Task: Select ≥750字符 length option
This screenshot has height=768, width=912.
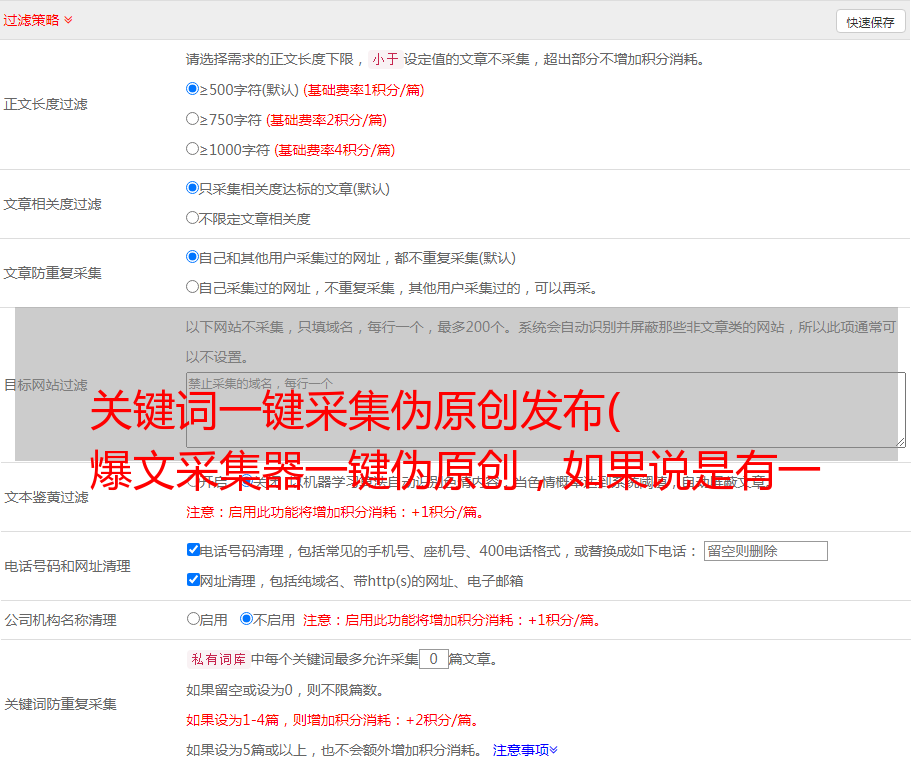Action: (192, 119)
